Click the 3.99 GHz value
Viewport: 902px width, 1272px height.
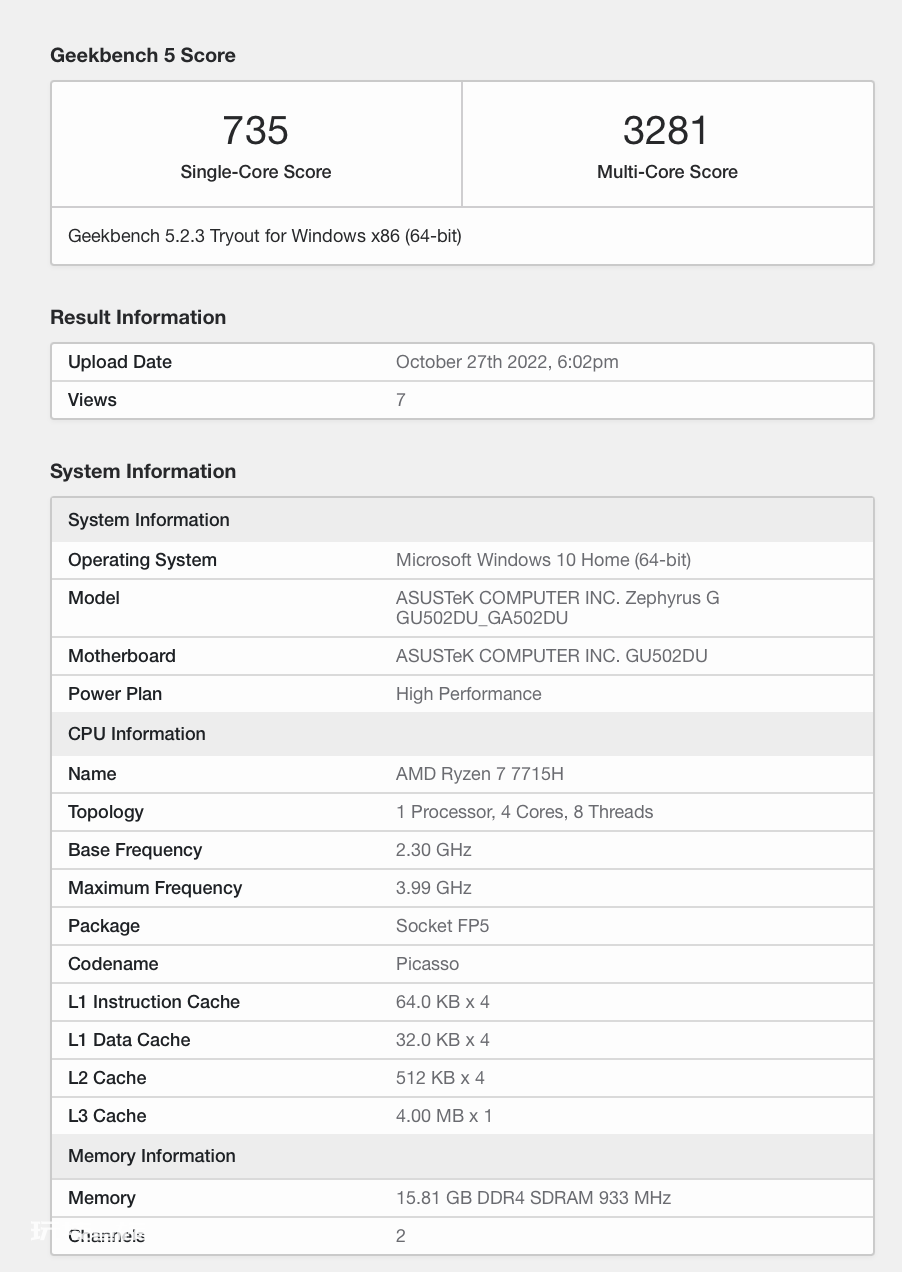pyautogui.click(x=434, y=888)
